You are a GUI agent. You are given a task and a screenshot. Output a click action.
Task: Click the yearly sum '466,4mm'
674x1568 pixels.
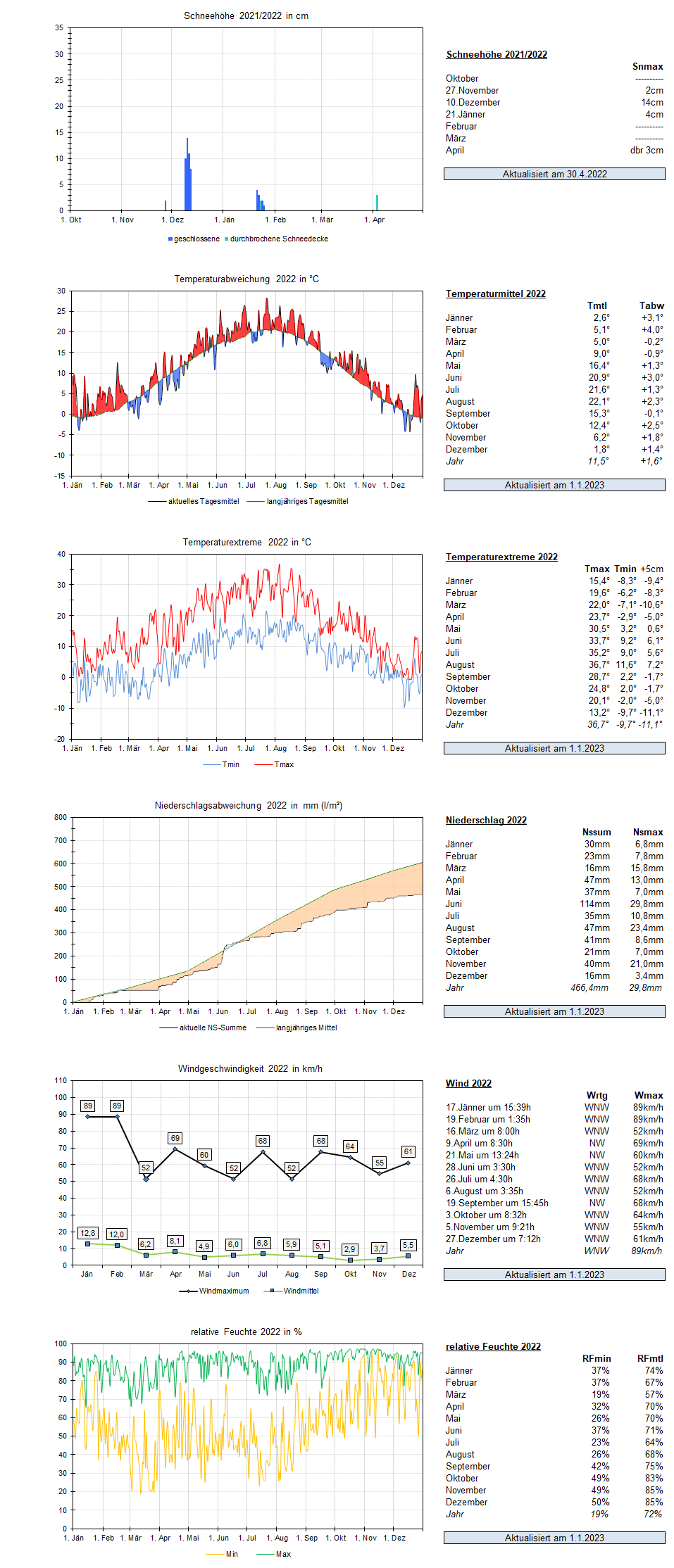589,987
